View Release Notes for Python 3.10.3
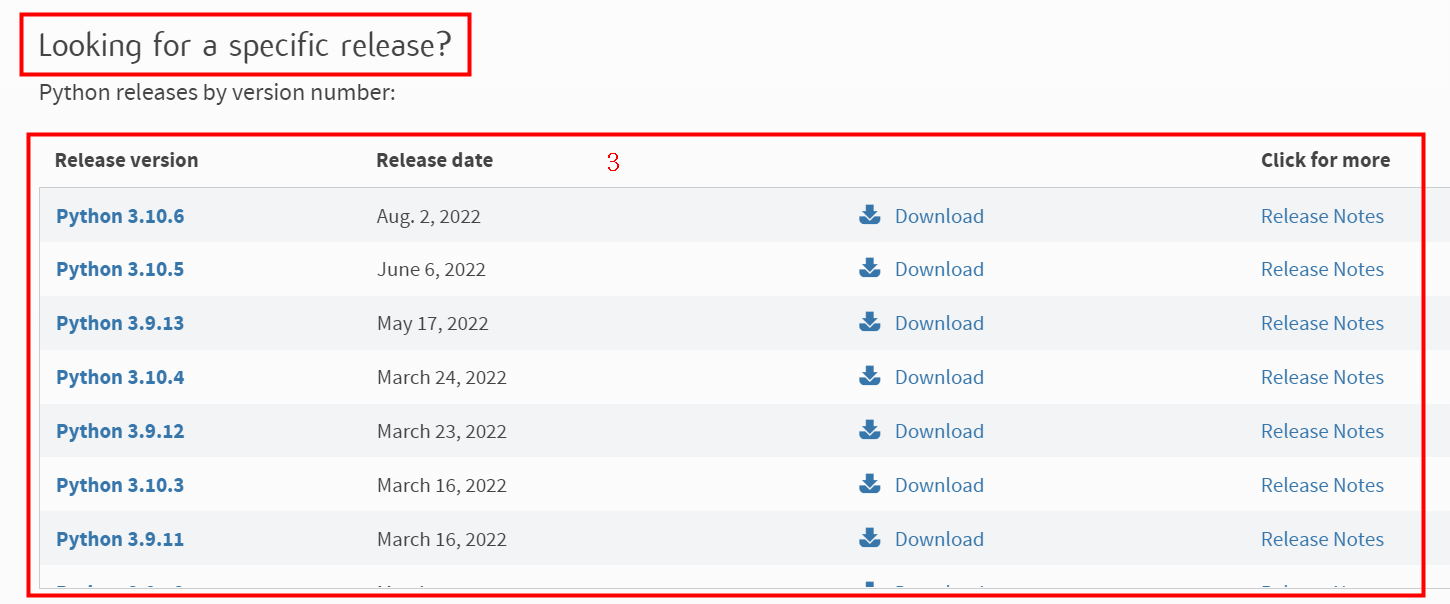The height and width of the screenshot is (604, 1450). 1322,485
